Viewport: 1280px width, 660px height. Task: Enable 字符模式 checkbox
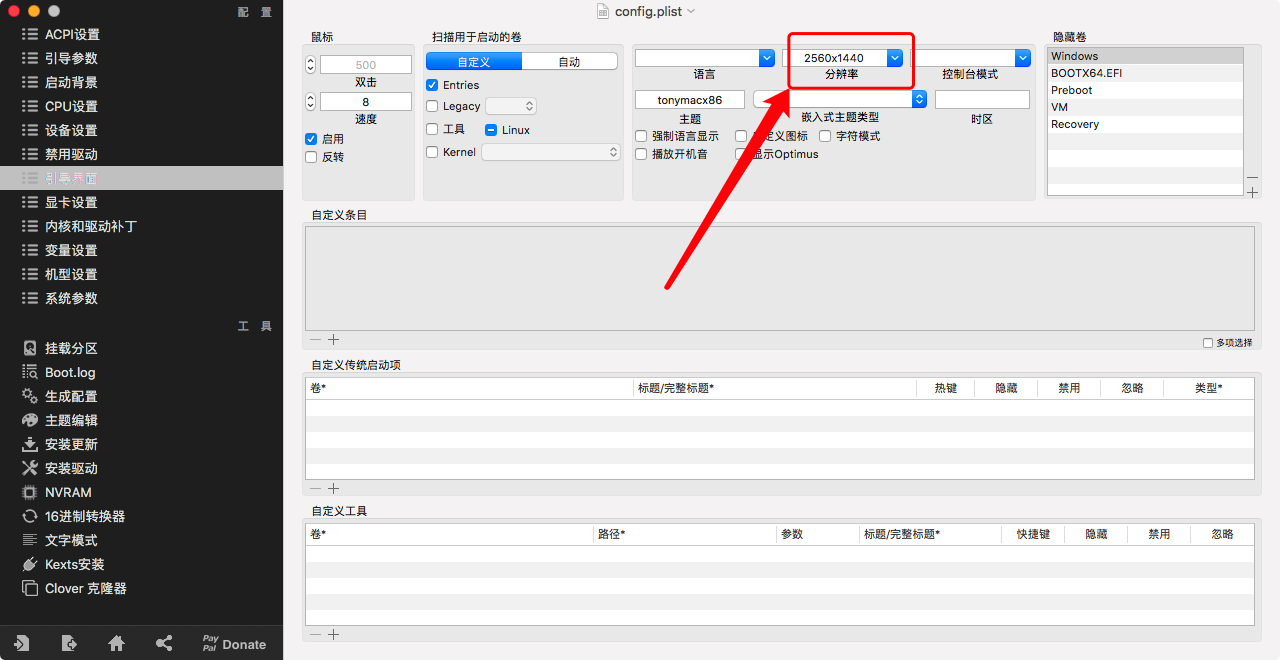(x=825, y=136)
